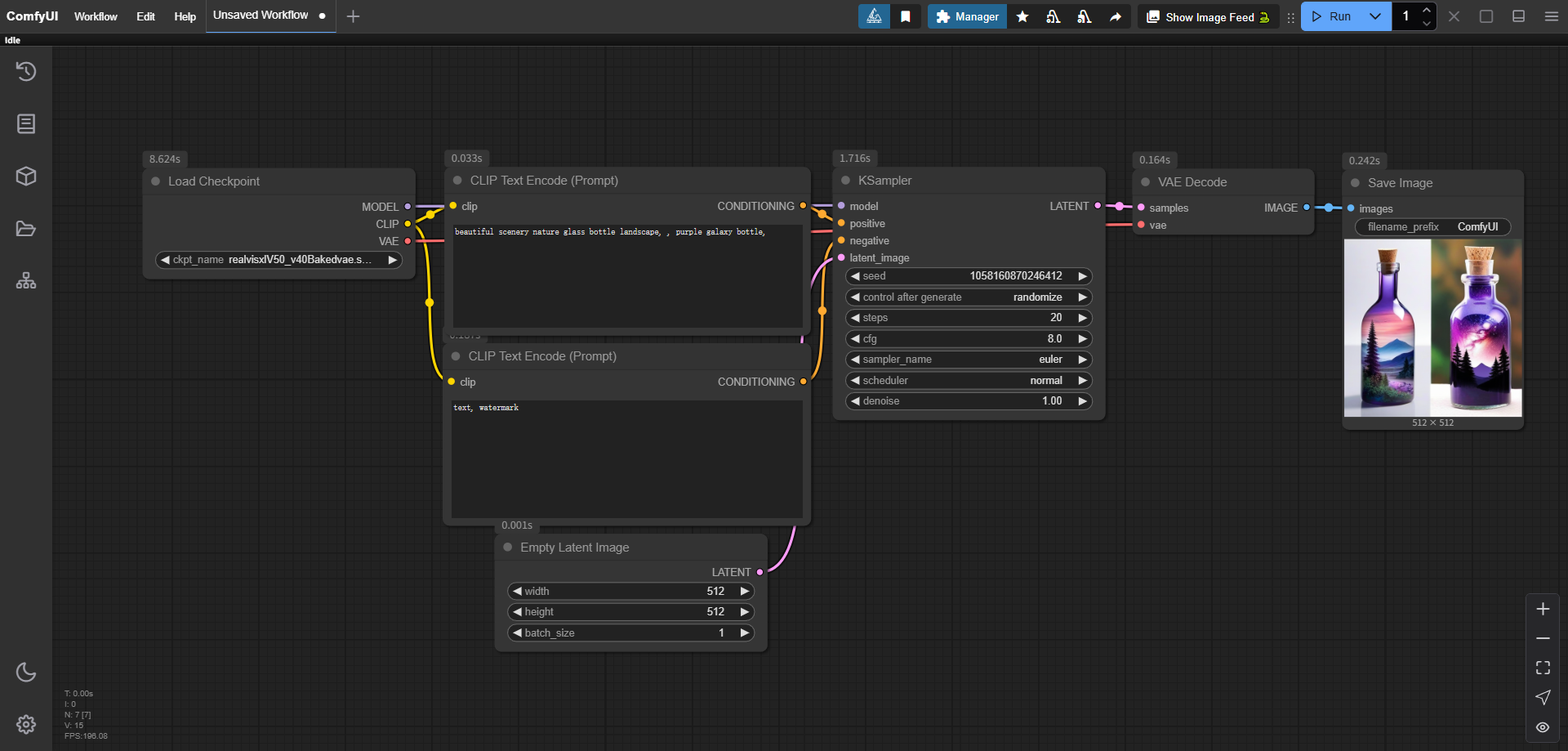Open the Workflow menu

(x=96, y=16)
